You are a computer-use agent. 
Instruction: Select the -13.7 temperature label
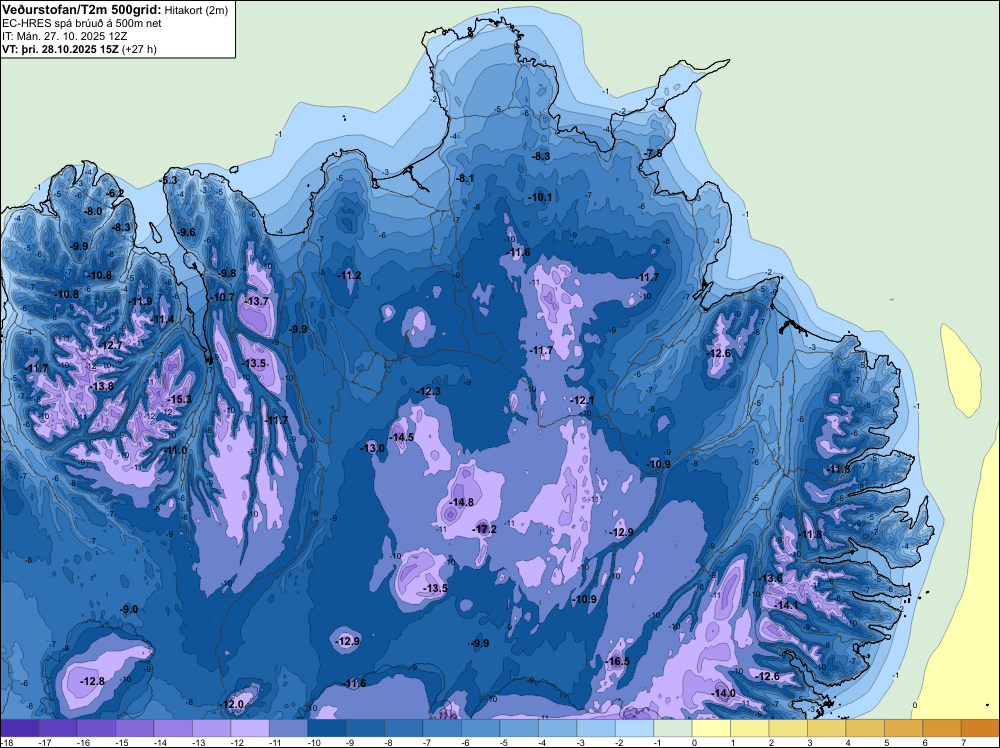pyautogui.click(x=257, y=301)
